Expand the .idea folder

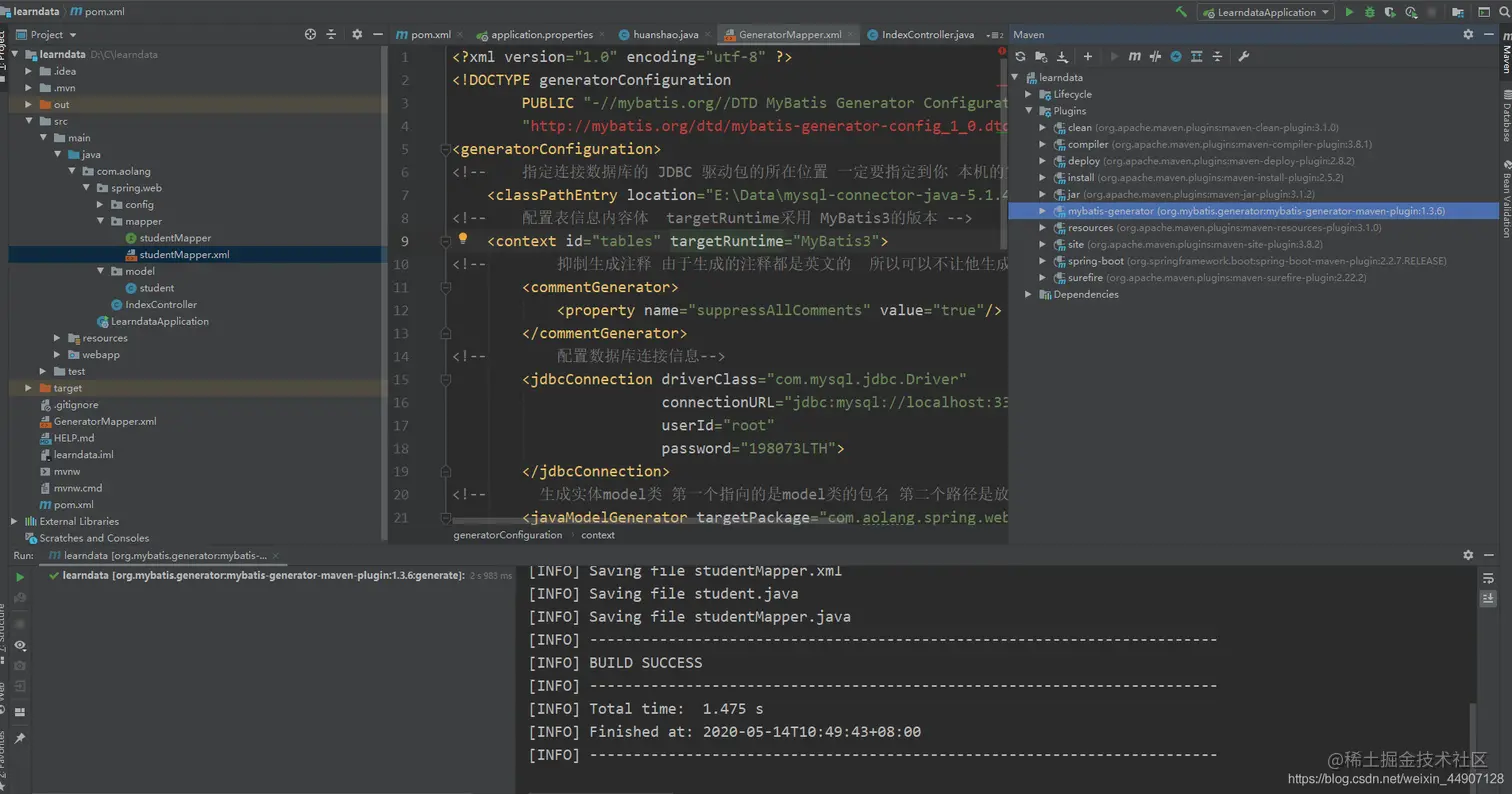coord(29,71)
